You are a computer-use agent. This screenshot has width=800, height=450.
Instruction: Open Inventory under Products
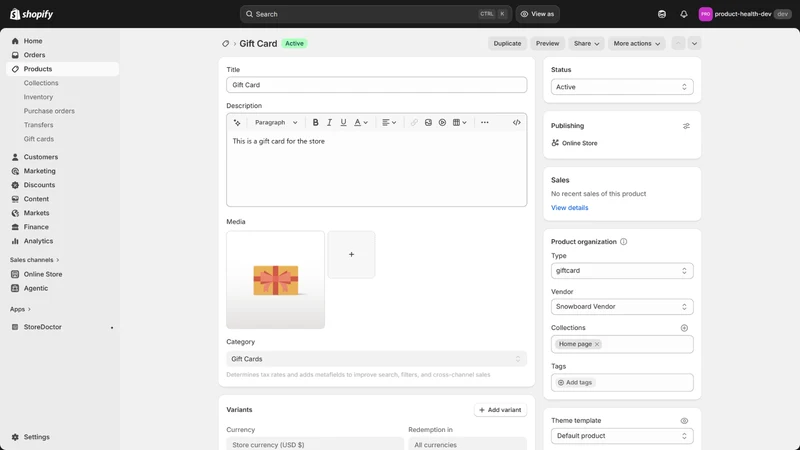pyautogui.click(x=38, y=97)
